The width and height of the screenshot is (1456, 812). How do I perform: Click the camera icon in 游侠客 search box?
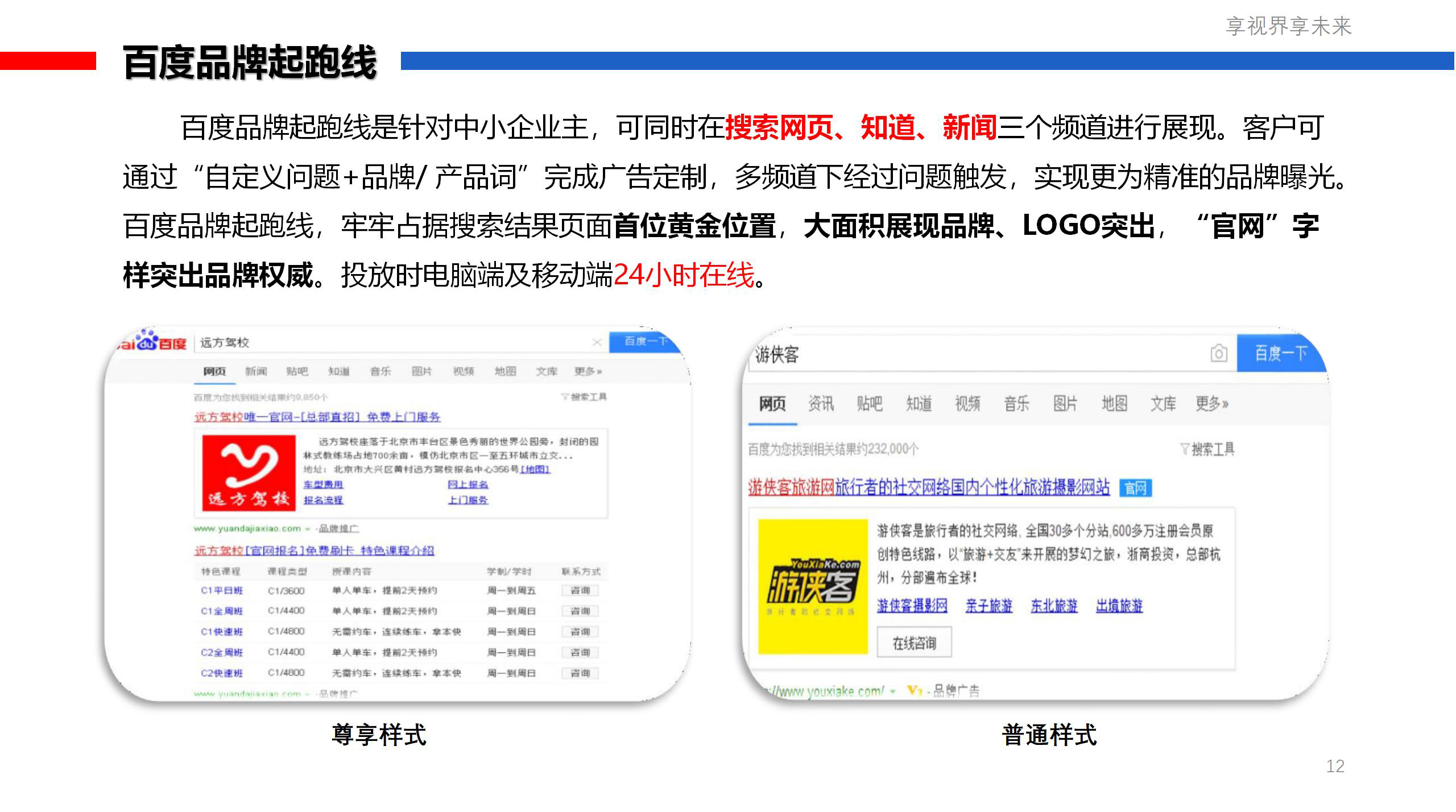pyautogui.click(x=1218, y=354)
